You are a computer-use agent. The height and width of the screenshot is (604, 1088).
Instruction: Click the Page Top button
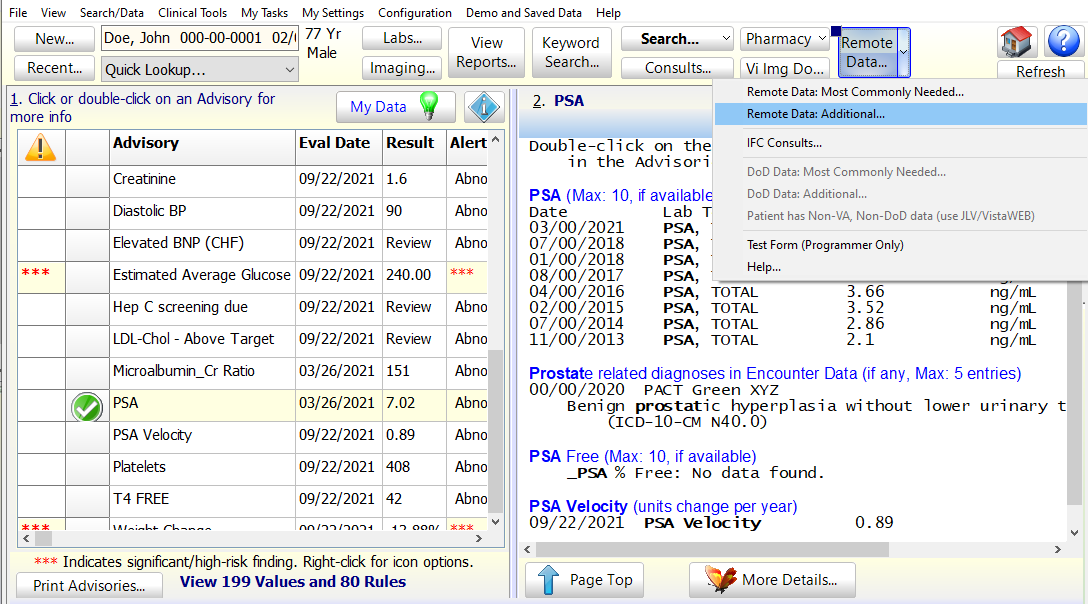pos(584,580)
